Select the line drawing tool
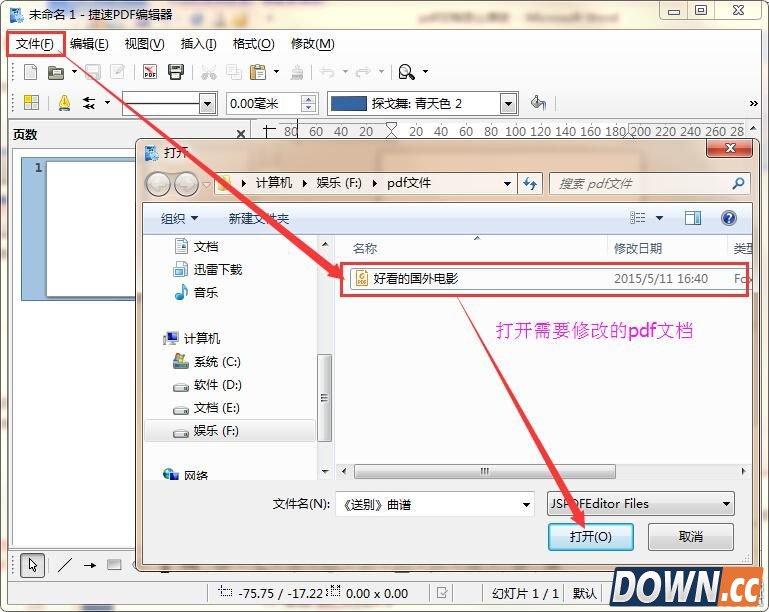Image resolution: width=769 pixels, height=612 pixels. point(65,565)
